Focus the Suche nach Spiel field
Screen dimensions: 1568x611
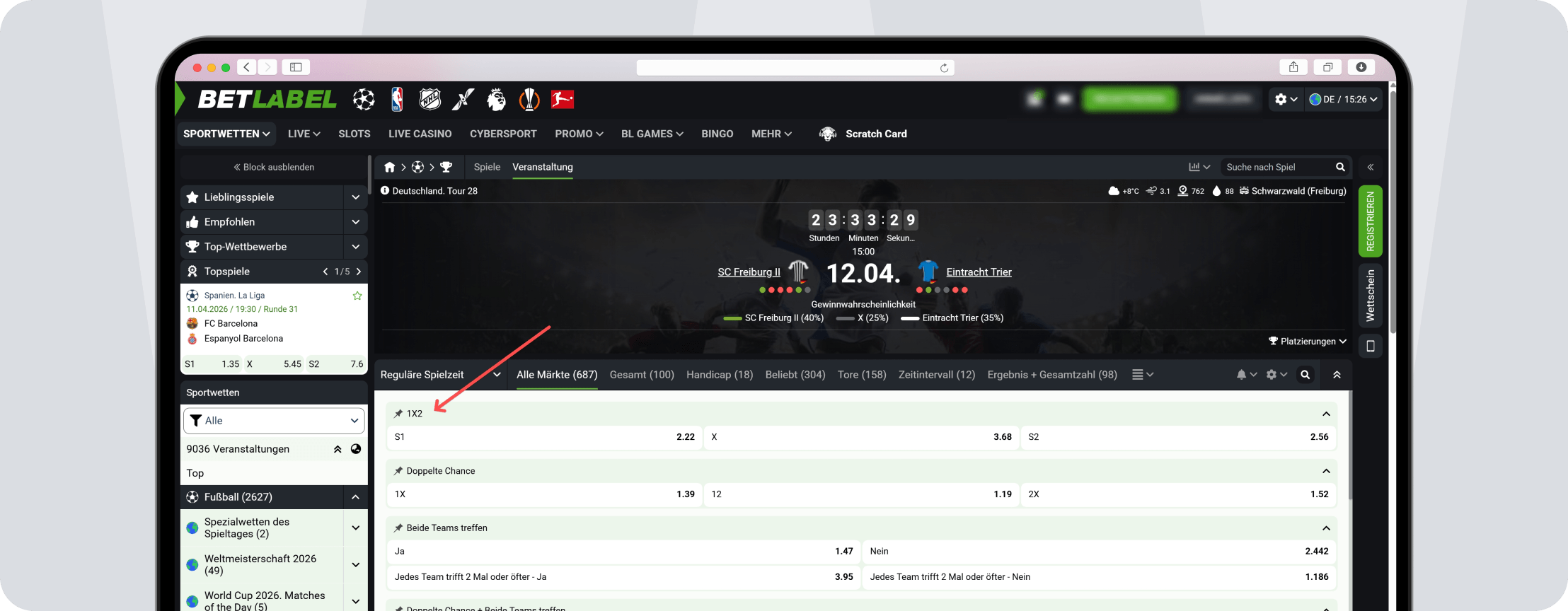1277,167
